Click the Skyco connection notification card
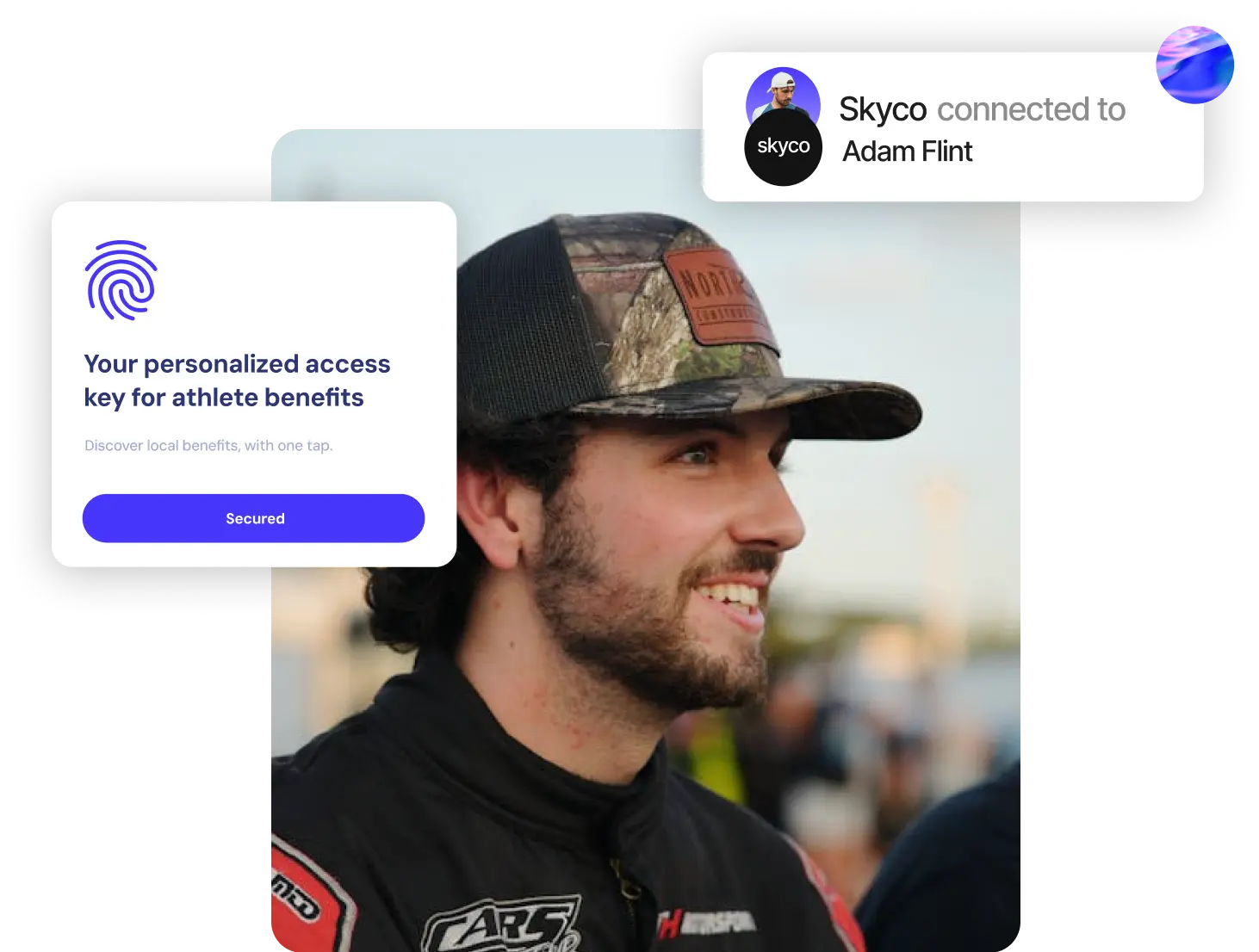 952,127
